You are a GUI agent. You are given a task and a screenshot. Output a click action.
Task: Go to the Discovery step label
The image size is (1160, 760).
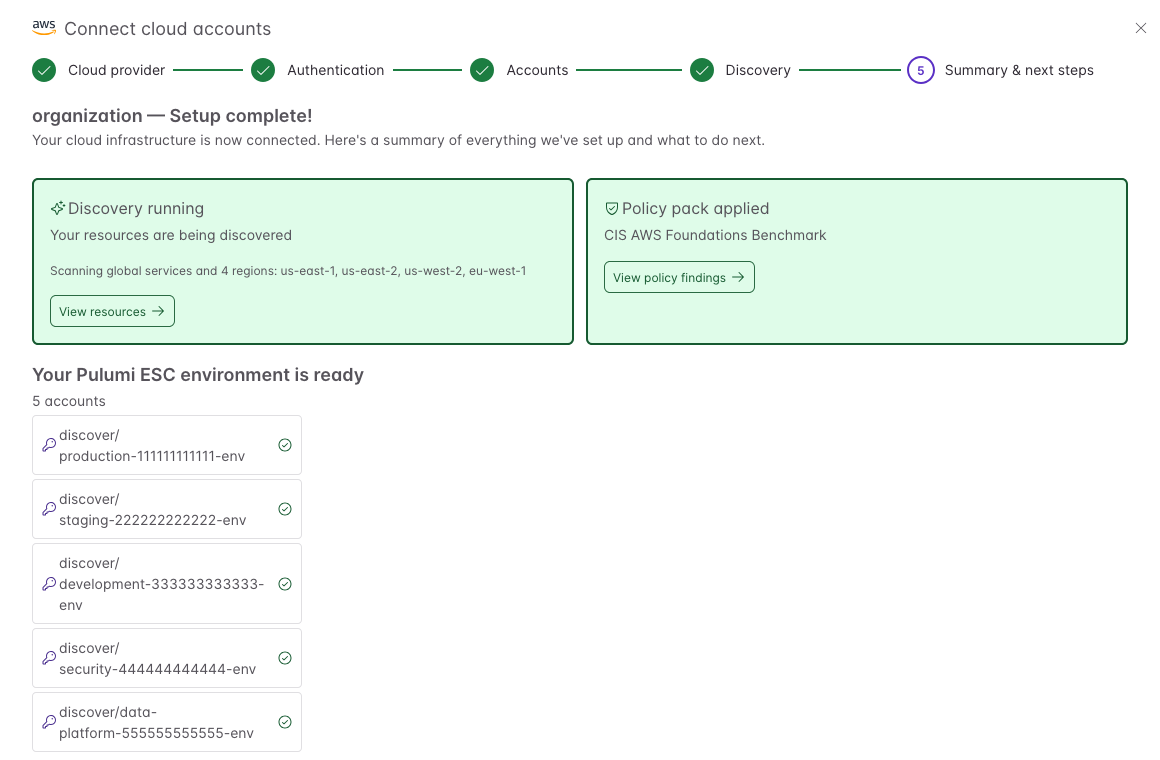758,70
